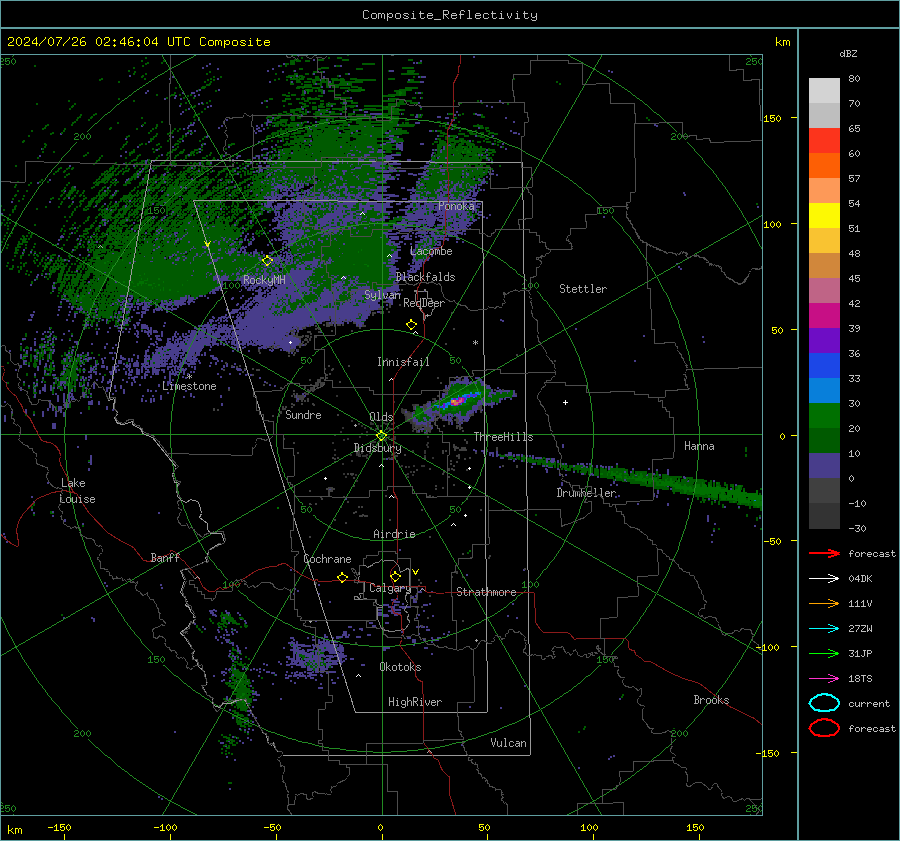Click the Brooks label
Viewport: 900px width, 841px height.
[711, 700]
